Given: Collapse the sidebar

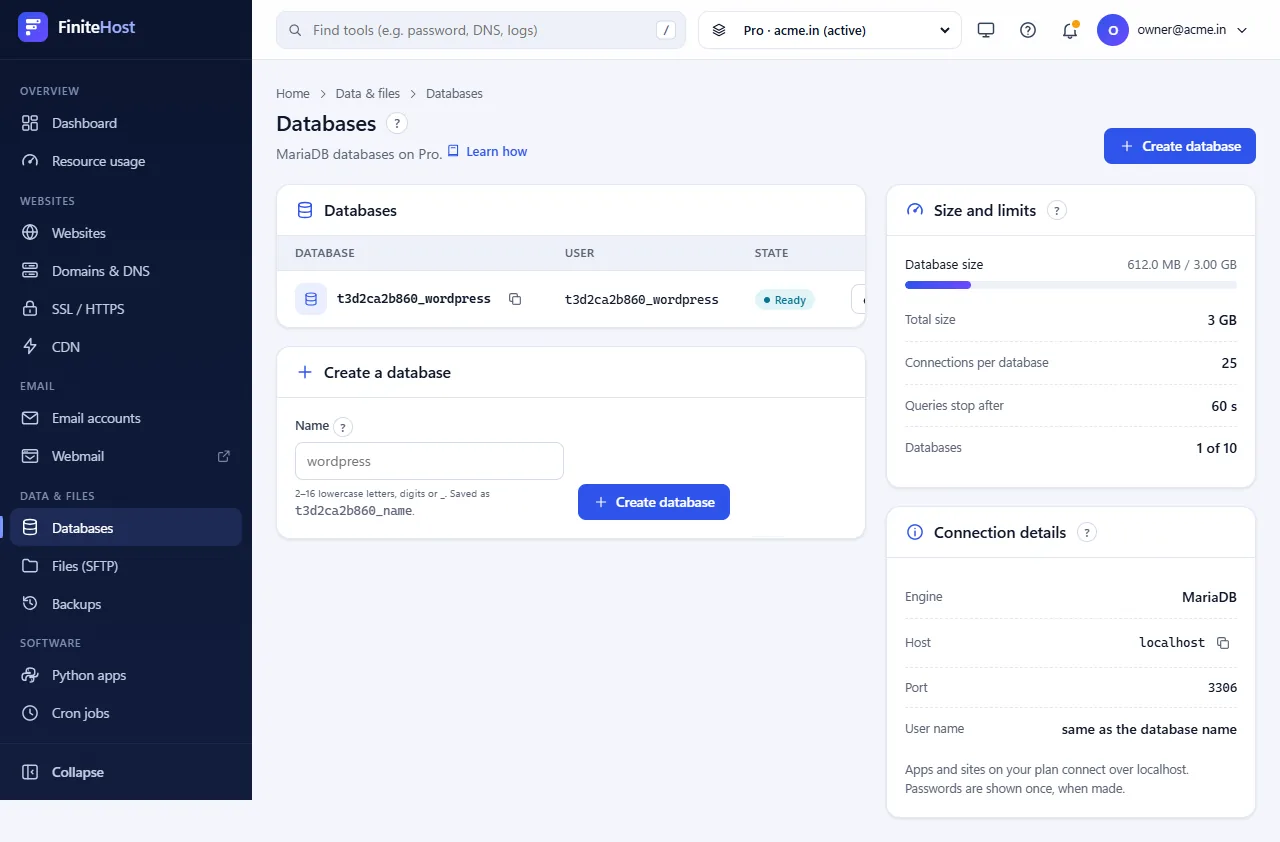Looking at the screenshot, I should (126, 772).
